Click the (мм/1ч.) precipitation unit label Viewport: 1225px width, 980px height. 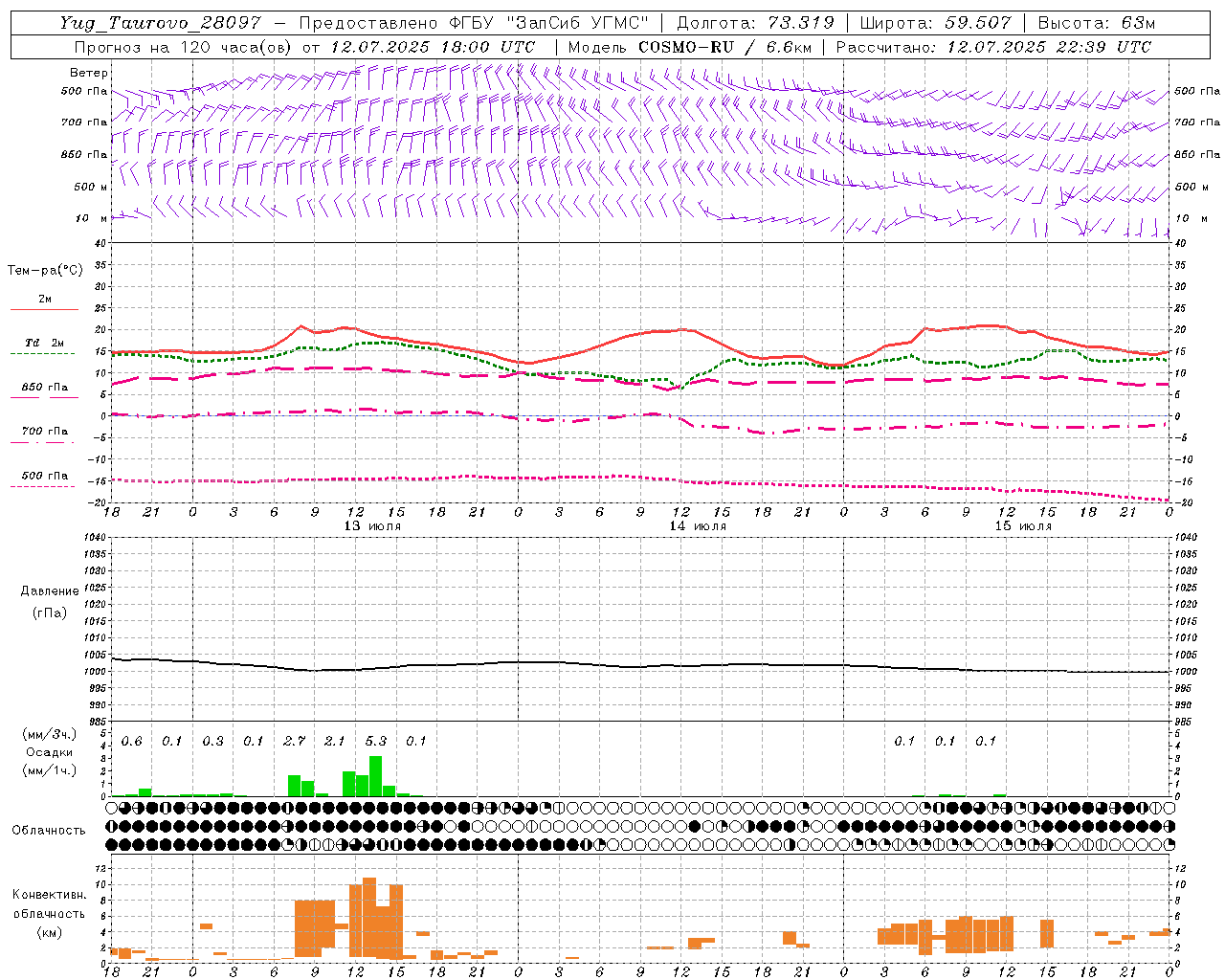tap(50, 769)
